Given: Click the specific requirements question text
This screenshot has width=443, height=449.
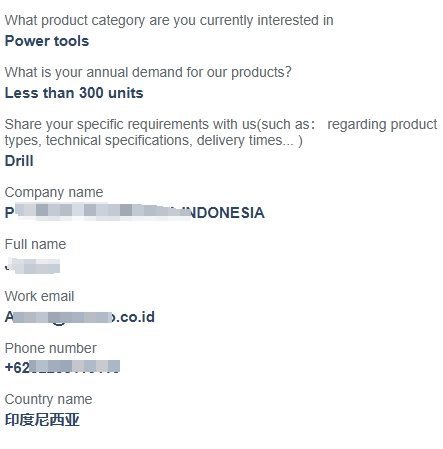Looking at the screenshot, I should pos(221,132).
